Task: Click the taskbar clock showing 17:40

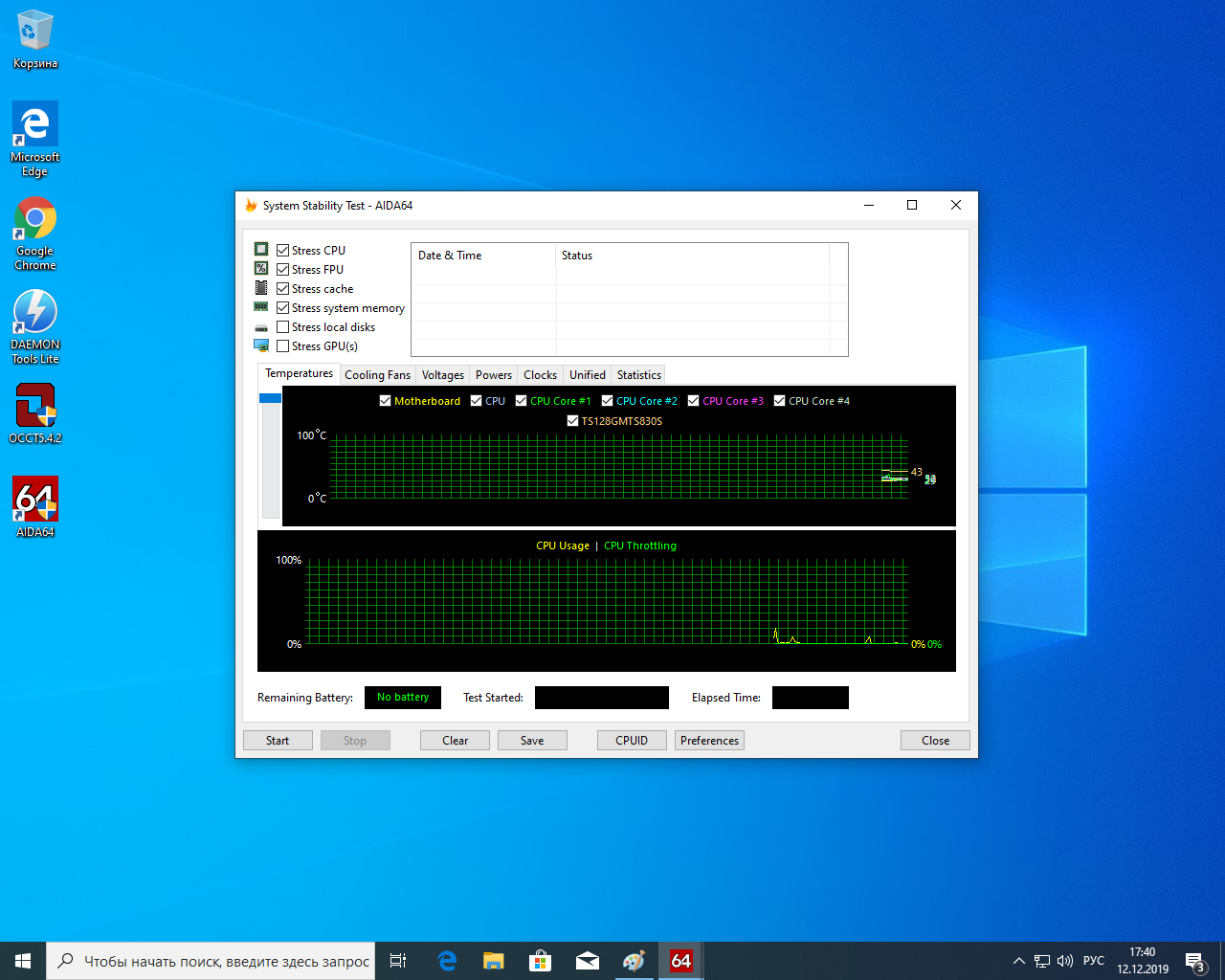Action: tap(1143, 961)
